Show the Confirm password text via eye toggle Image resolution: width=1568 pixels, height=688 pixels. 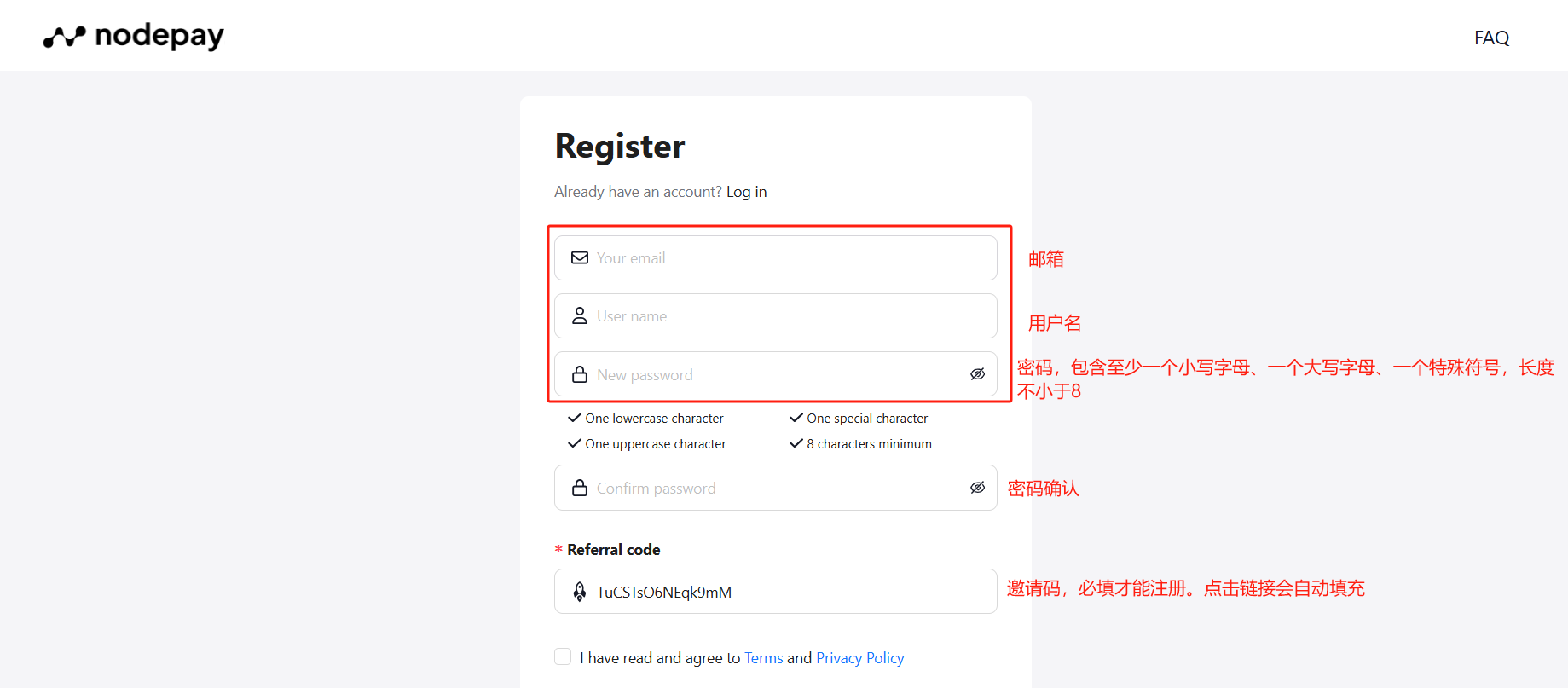(977, 487)
